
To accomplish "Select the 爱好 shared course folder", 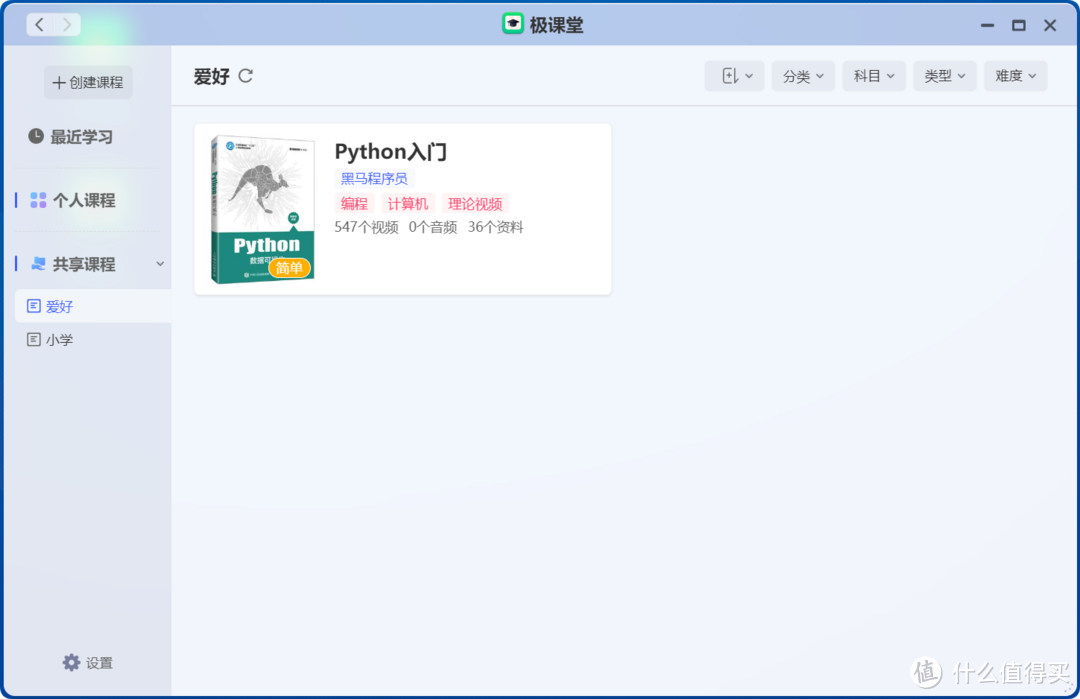I will (93, 306).
